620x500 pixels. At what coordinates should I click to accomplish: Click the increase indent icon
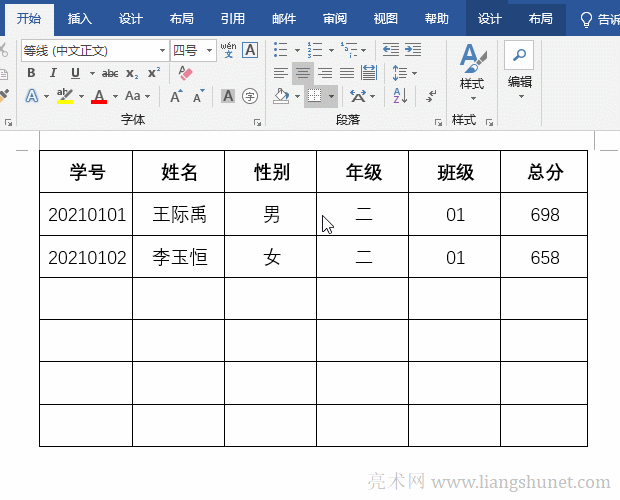point(411,50)
